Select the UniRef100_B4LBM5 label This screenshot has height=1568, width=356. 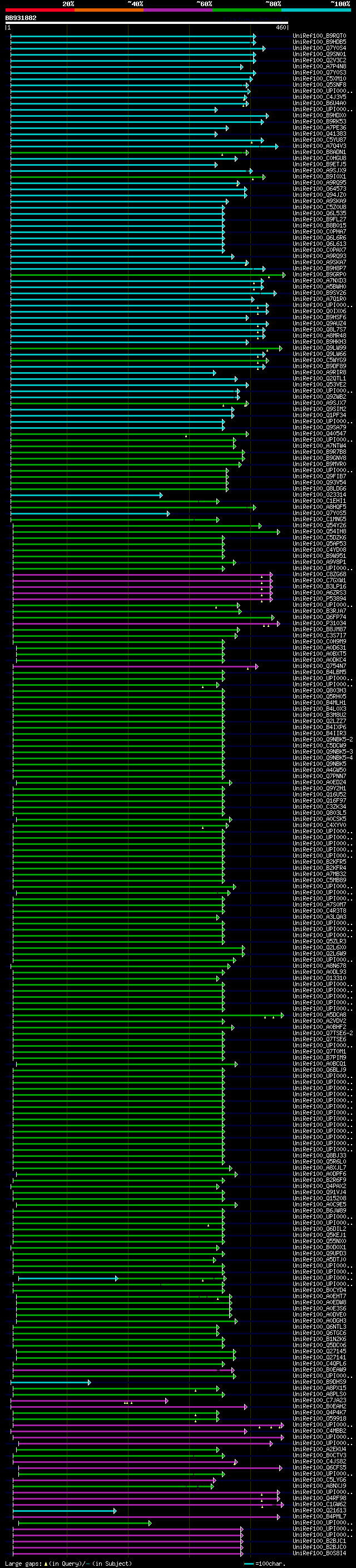click(319, 672)
